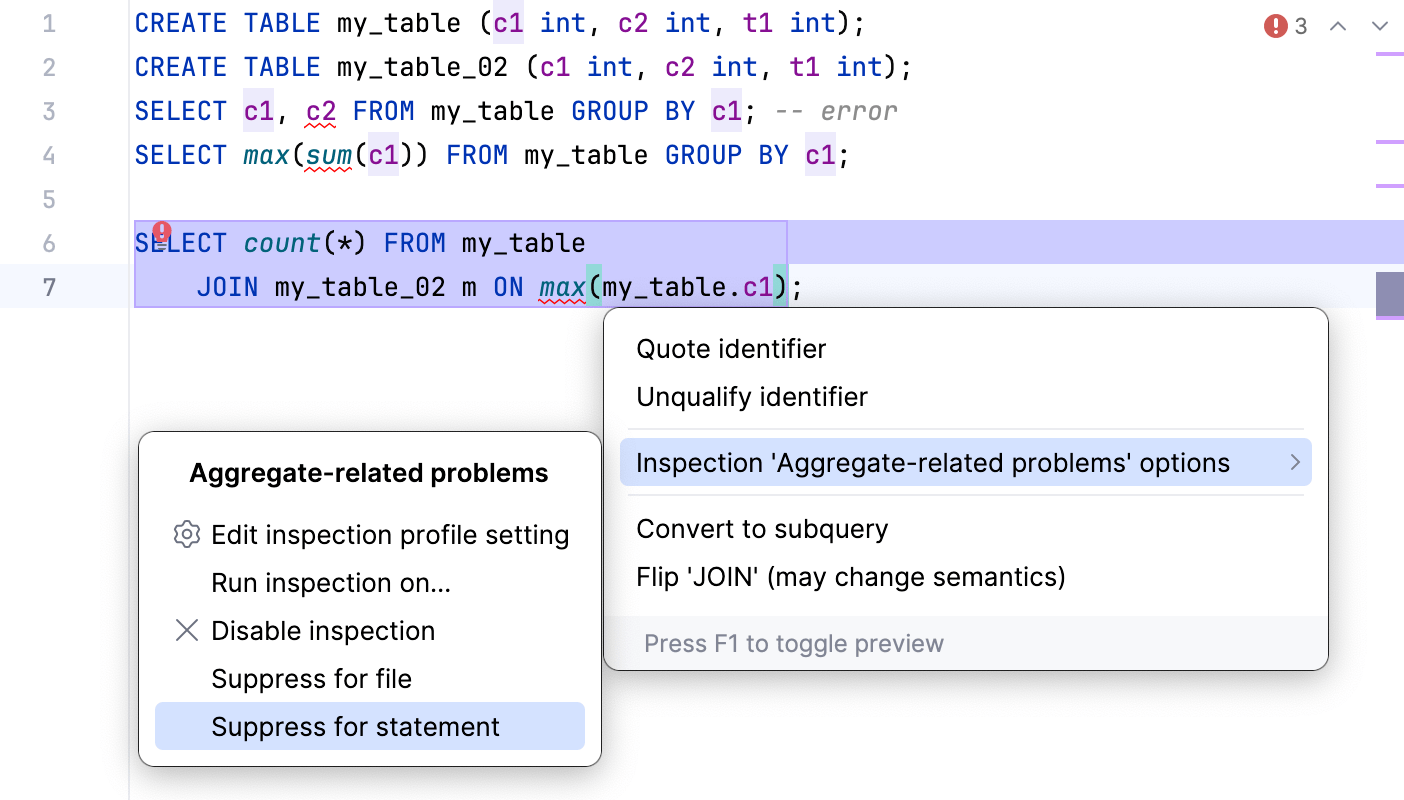Navigate to previous problem with up arrow
The image size is (1404, 800).
(1338, 26)
